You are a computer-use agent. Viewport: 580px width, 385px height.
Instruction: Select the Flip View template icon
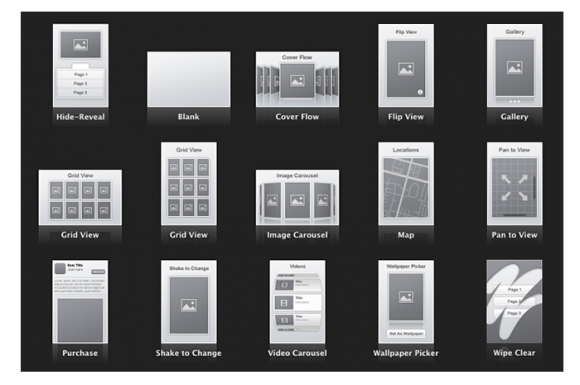[406, 66]
